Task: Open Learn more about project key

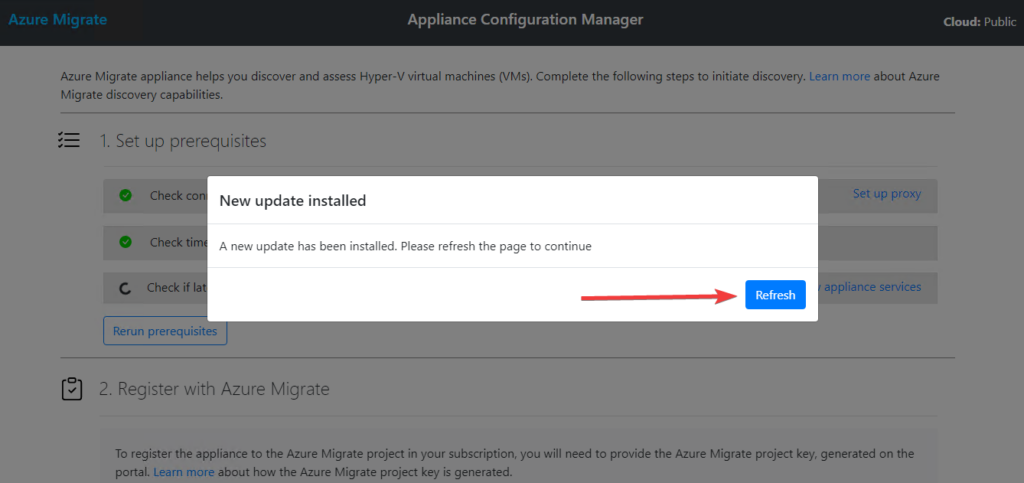Action: 184,471
